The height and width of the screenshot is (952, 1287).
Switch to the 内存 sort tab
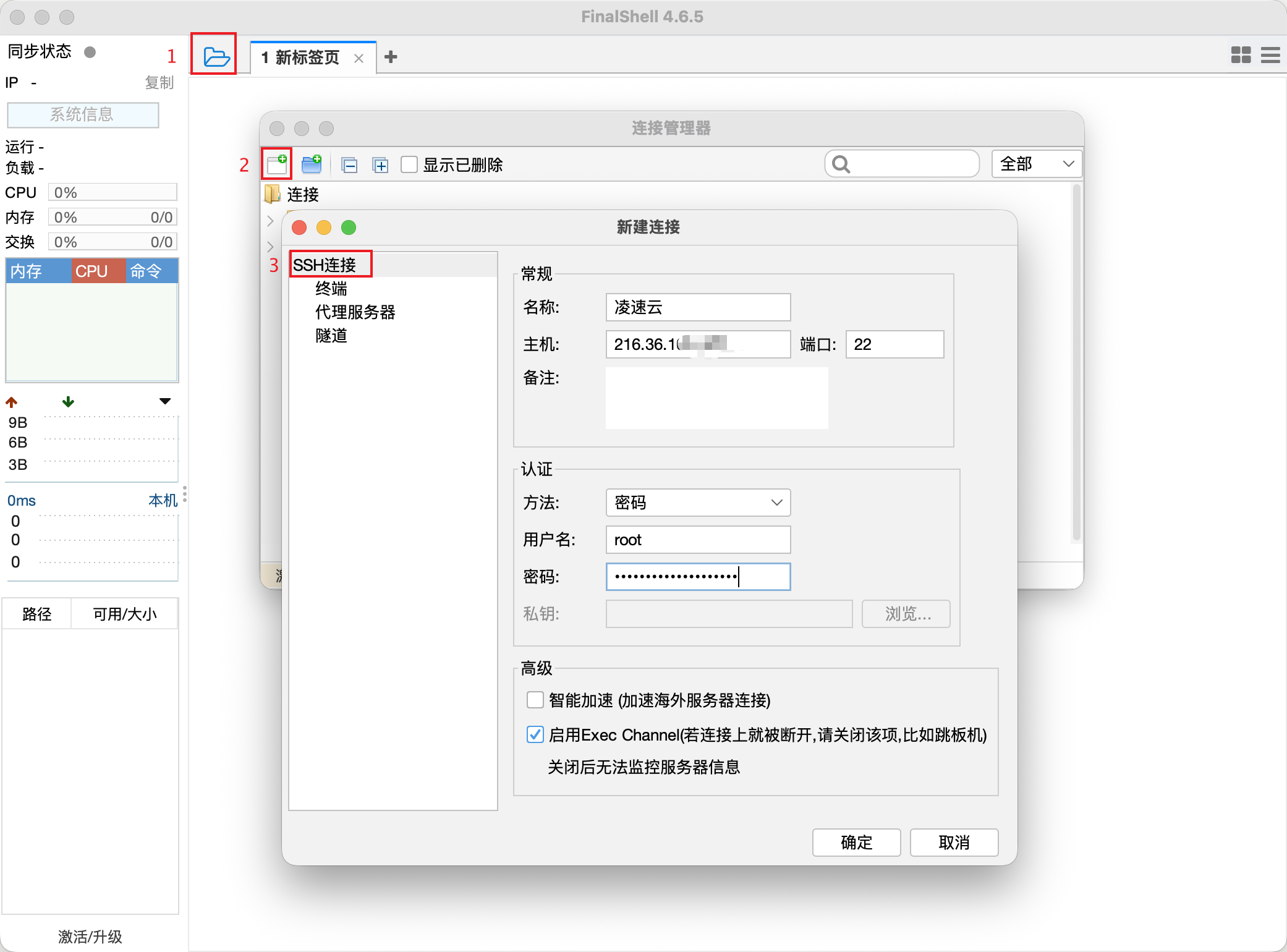click(x=38, y=271)
